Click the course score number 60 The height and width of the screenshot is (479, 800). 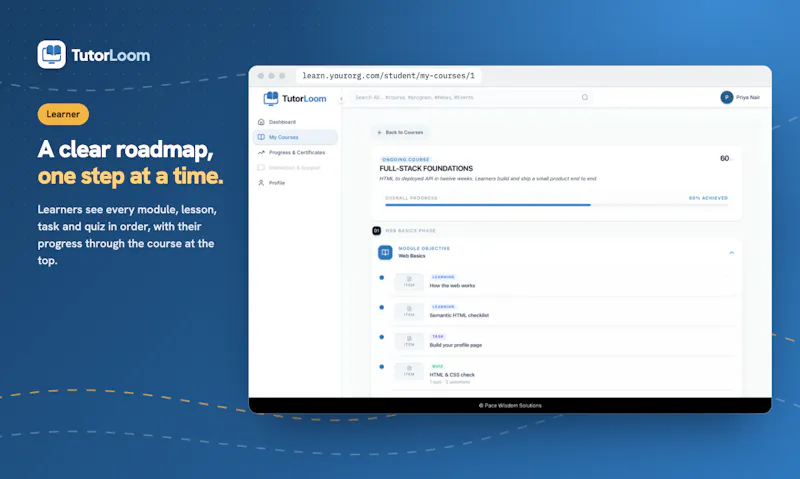coord(724,158)
